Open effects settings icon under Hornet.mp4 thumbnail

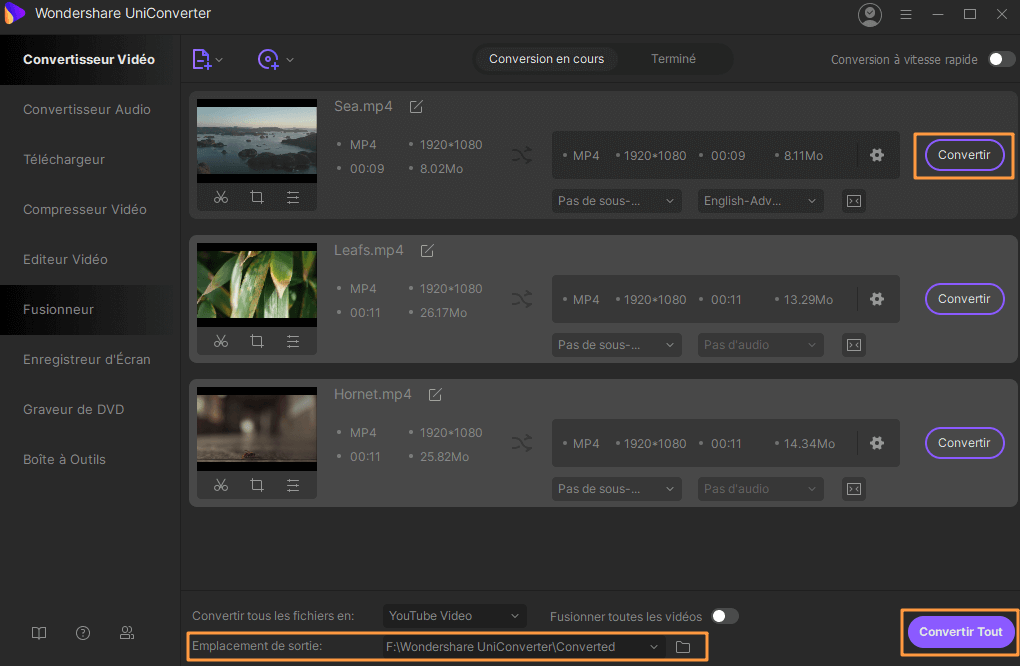[x=293, y=486]
